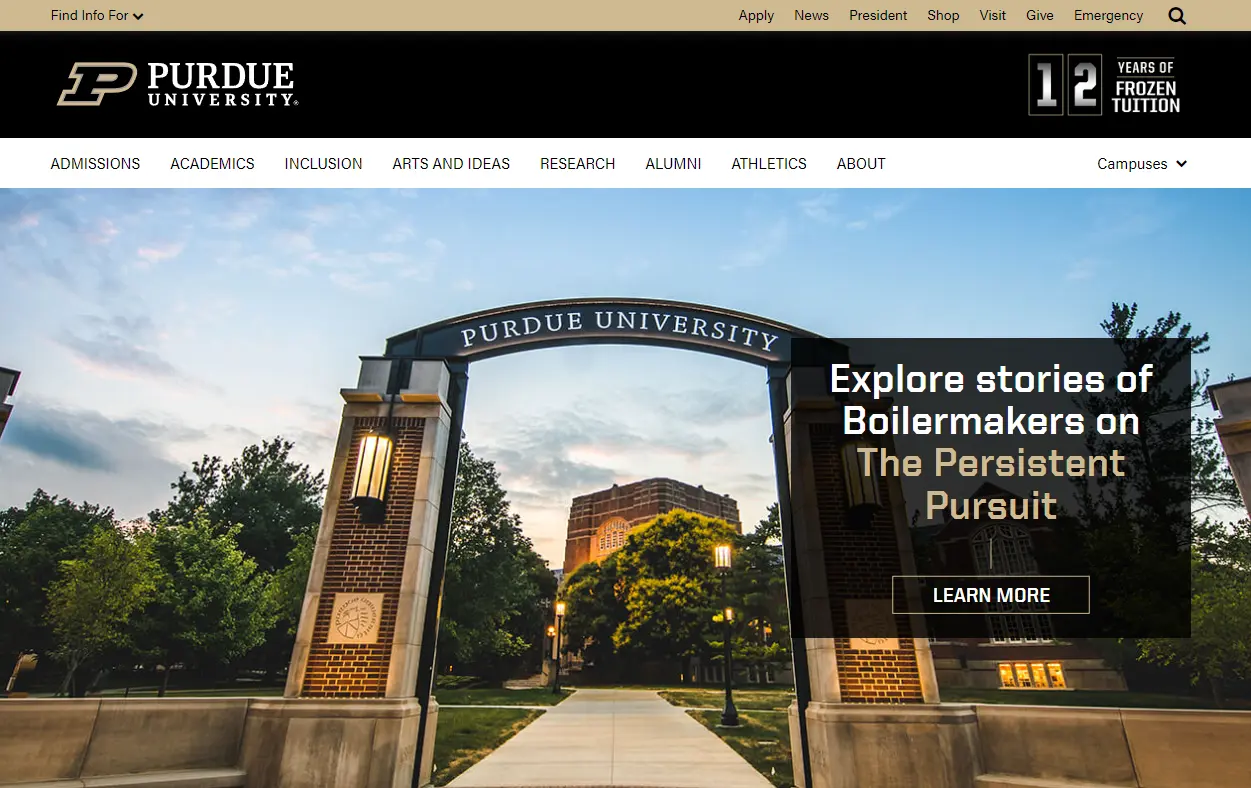Click the Purdue University logo
This screenshot has height=788, width=1251.
(x=178, y=85)
